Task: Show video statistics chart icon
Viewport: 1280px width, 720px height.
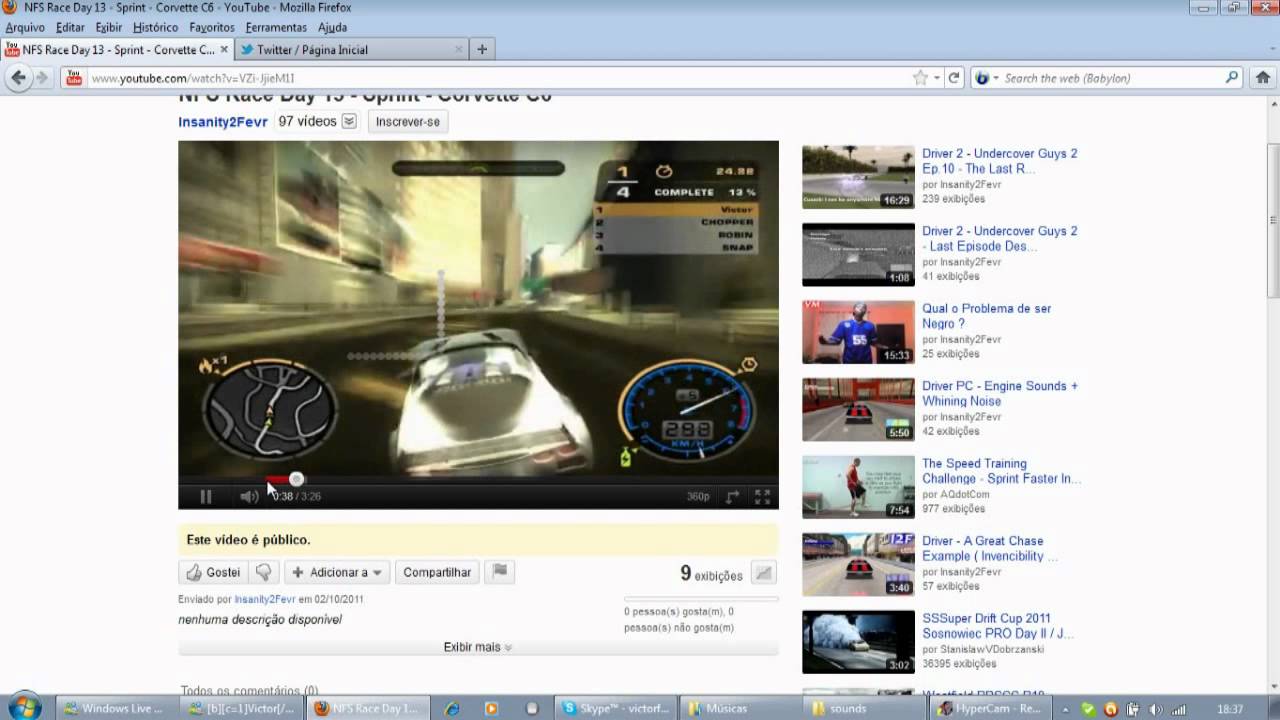Action: tap(763, 573)
